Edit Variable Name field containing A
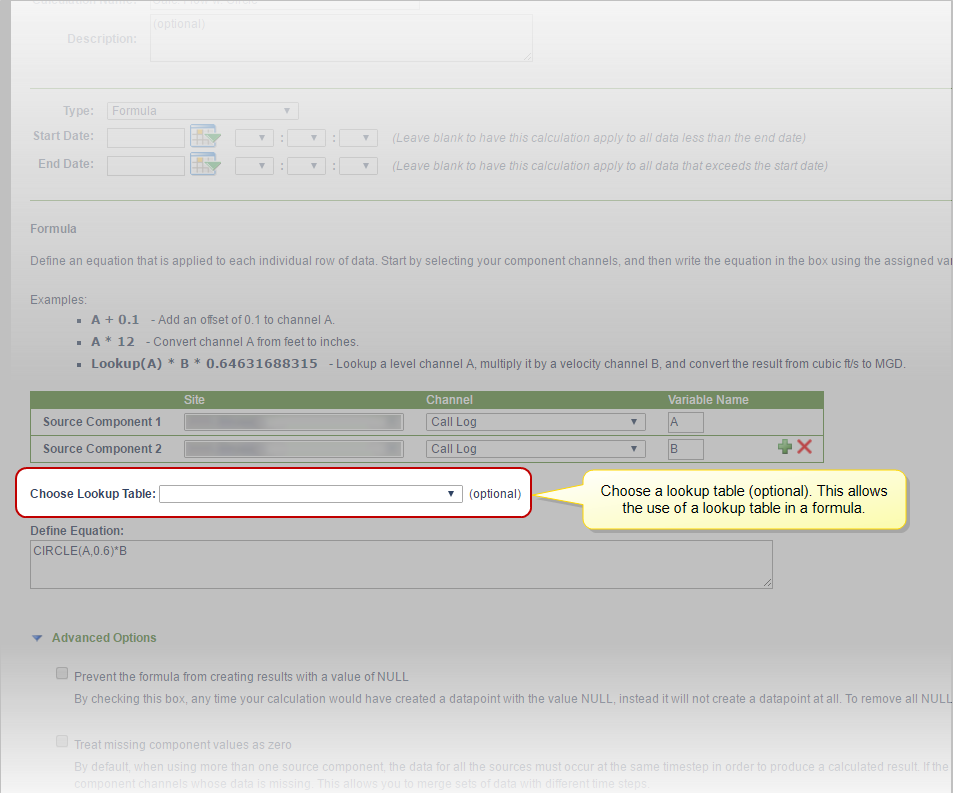Viewport: 953px width, 793px height. [686, 422]
